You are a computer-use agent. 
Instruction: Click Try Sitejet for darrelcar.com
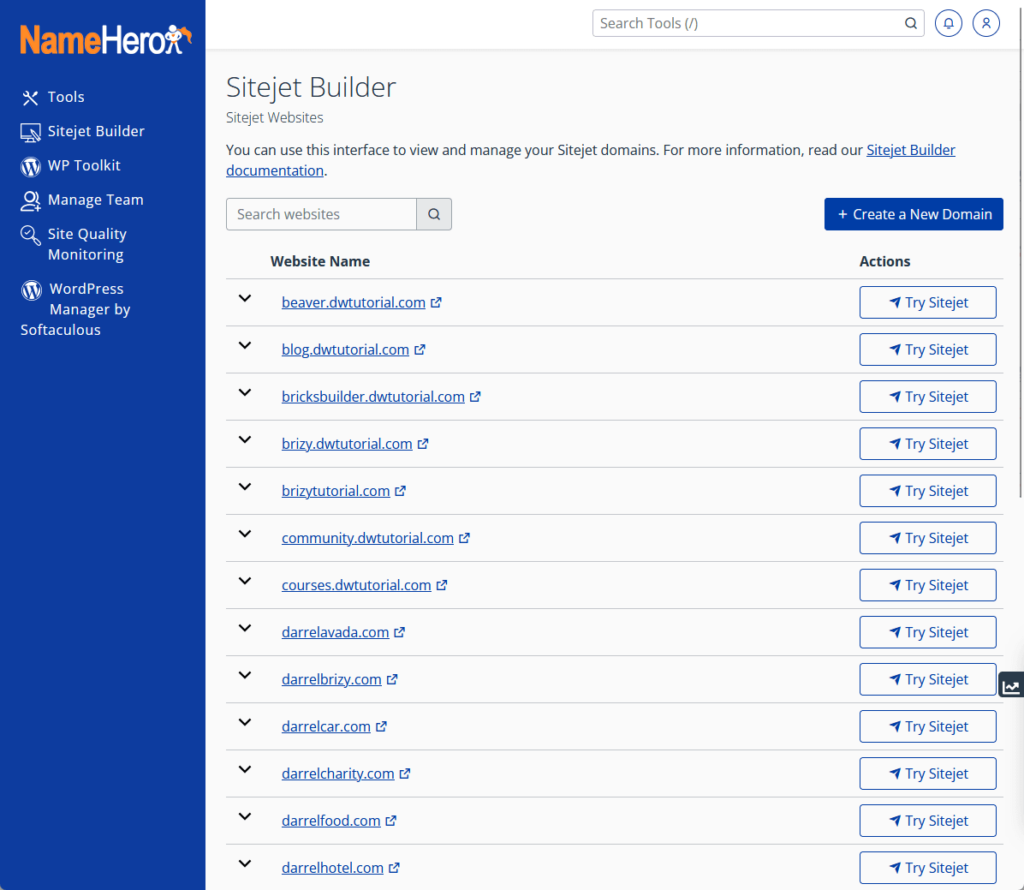pyautogui.click(x=928, y=726)
